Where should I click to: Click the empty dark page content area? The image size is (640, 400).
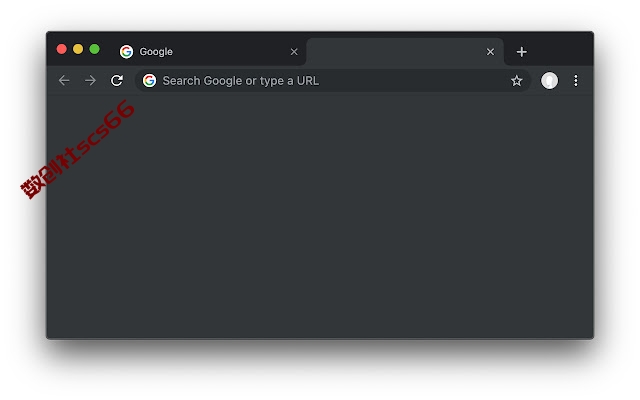pos(320,216)
